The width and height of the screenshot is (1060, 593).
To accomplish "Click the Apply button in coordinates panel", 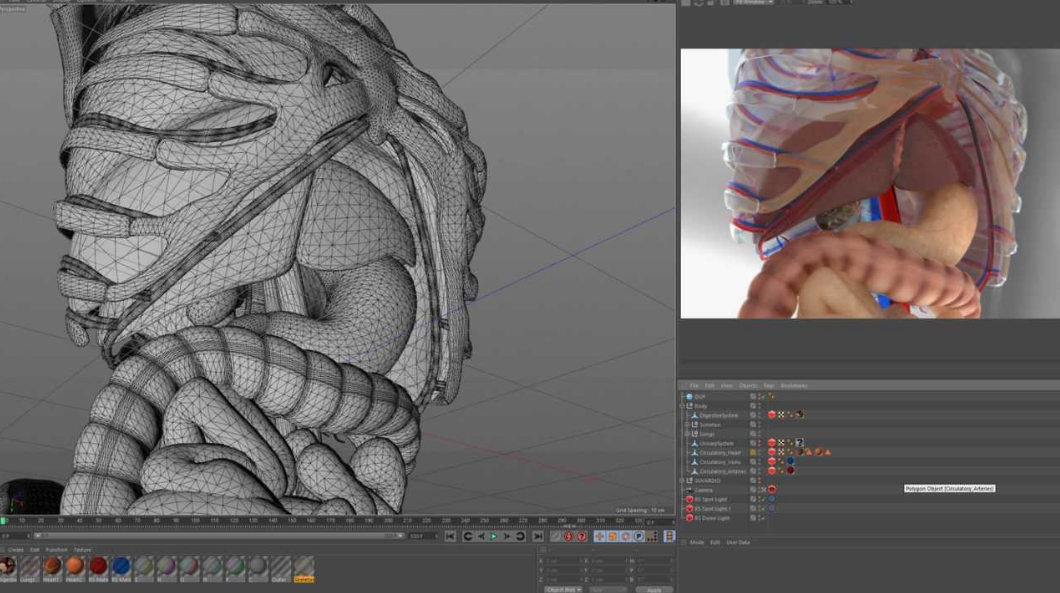I will click(x=653, y=589).
